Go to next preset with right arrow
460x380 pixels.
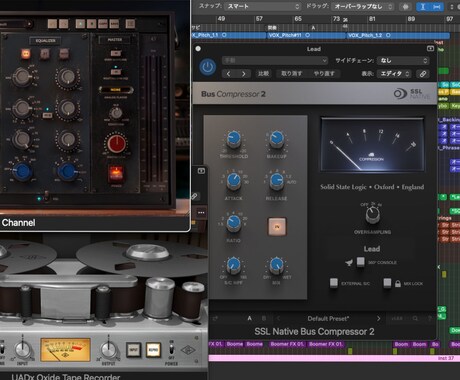[x=244, y=74]
